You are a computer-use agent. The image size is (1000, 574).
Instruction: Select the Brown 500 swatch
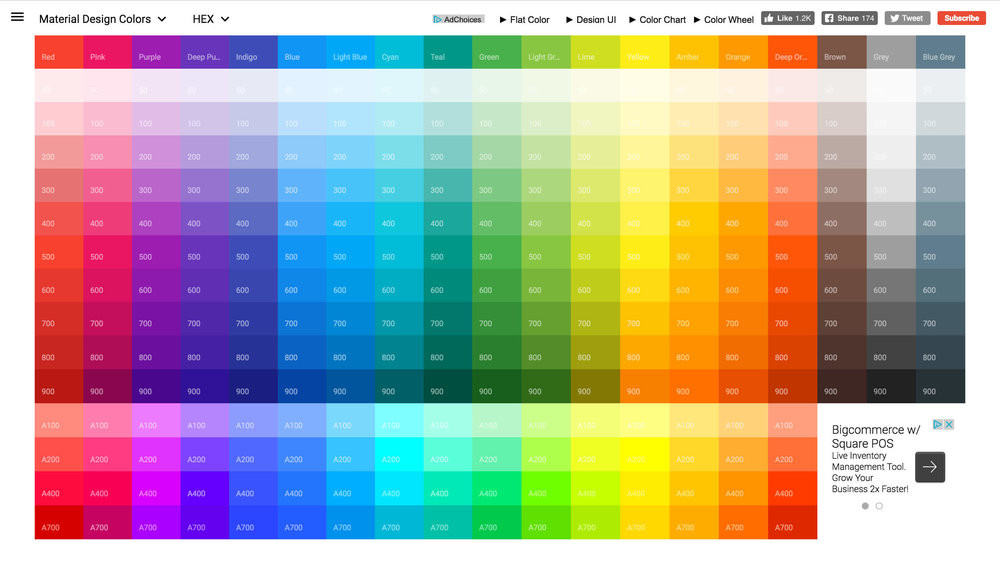click(x=842, y=252)
